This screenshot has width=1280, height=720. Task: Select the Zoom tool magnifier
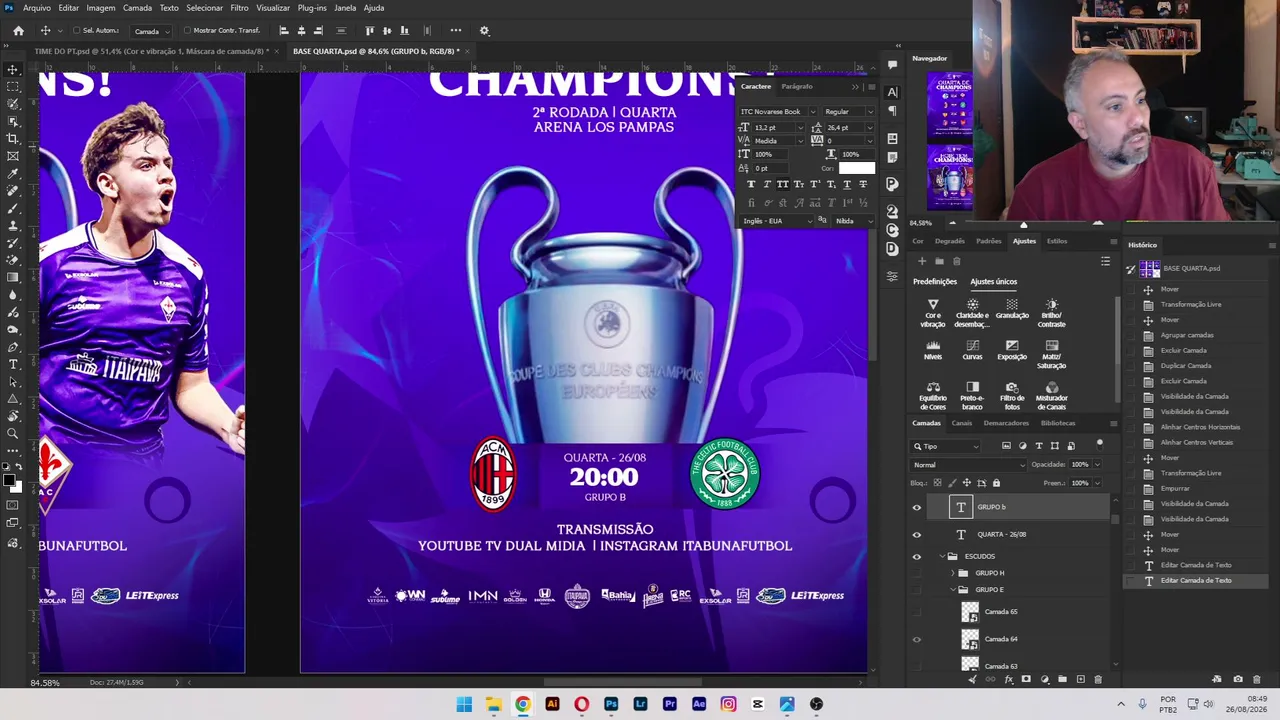coord(13,433)
